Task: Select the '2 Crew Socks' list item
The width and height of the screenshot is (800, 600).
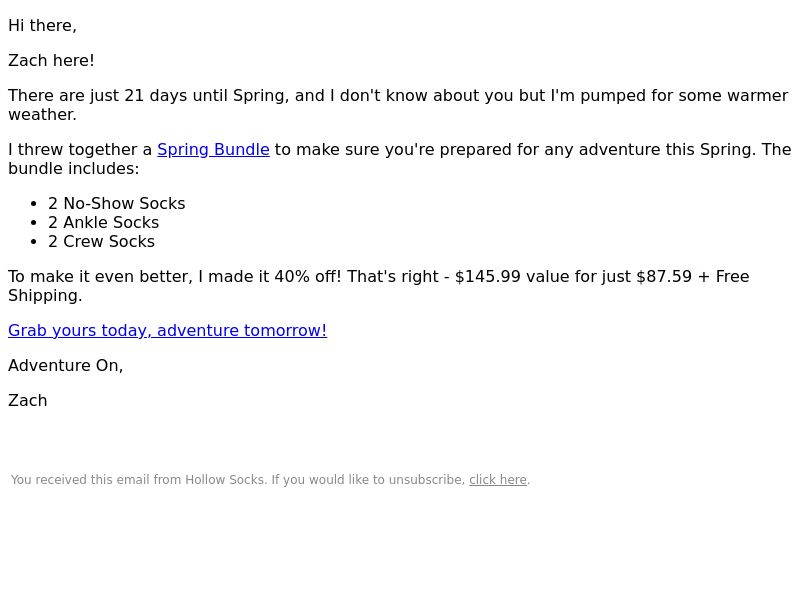Action: (x=101, y=241)
